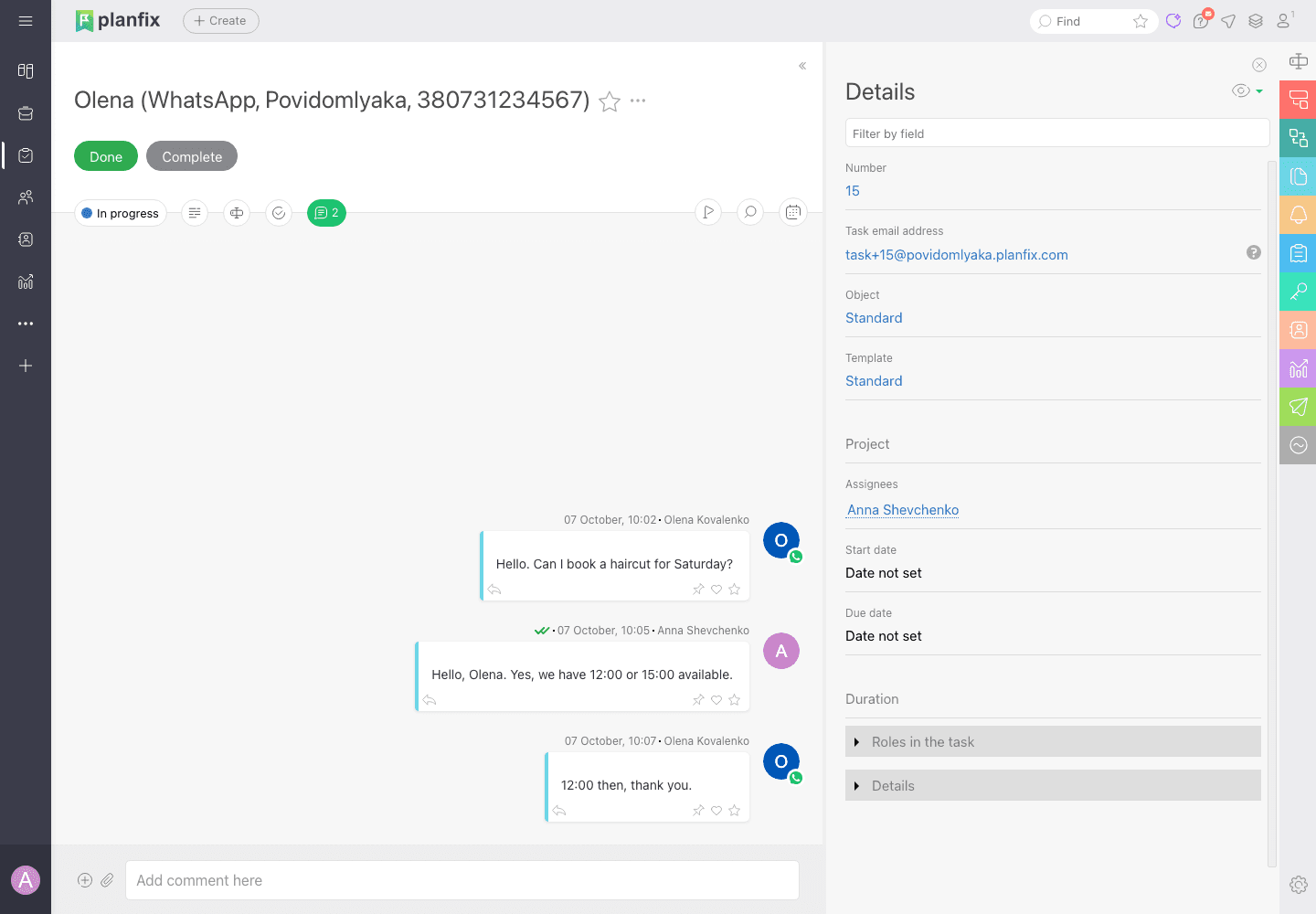Viewport: 1316px width, 914px height.
Task: Focus the Filter by field input
Action: (x=1057, y=133)
